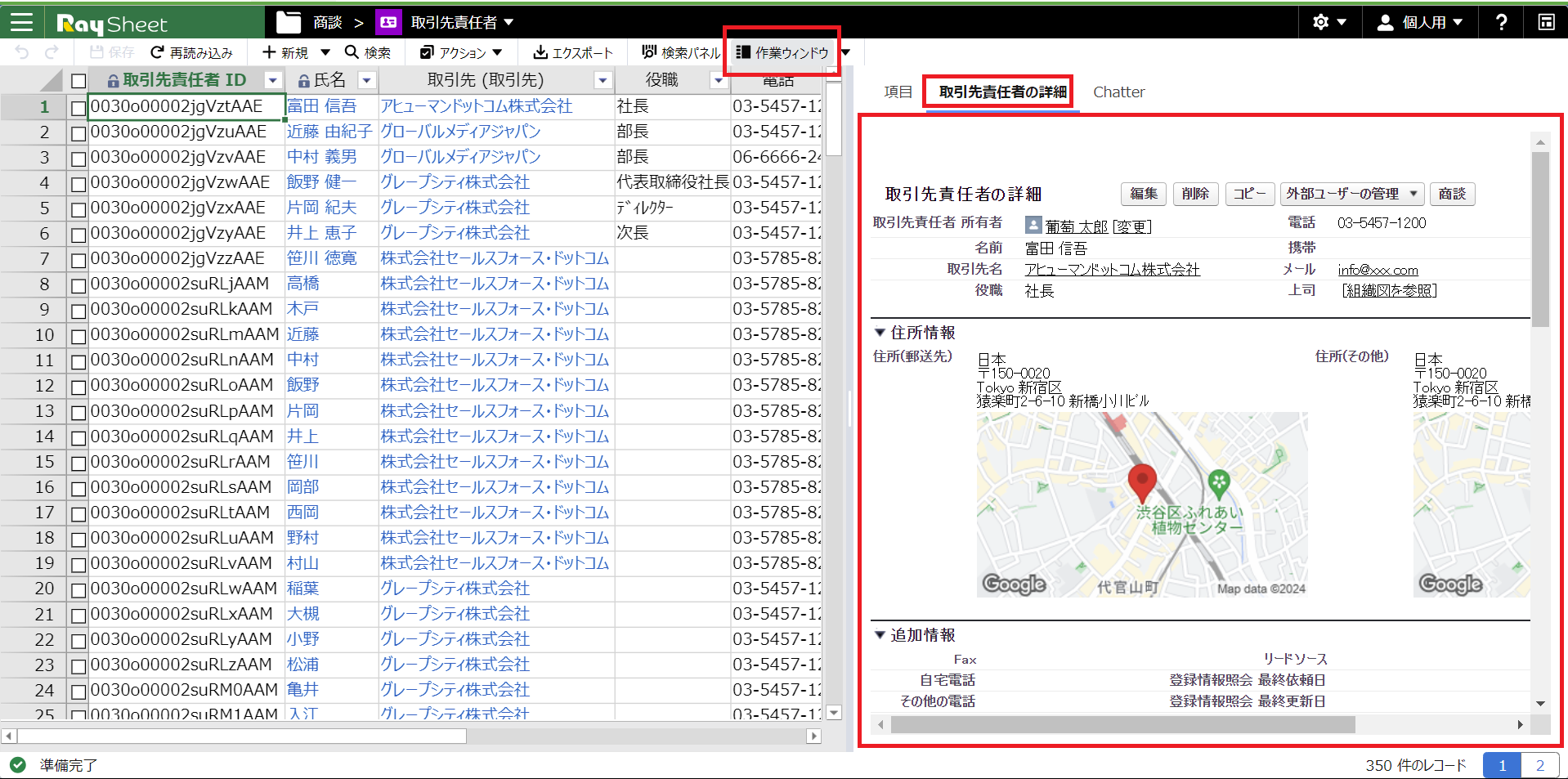Check the row 5 checkbox
The height and width of the screenshot is (779, 1568).
coord(78,209)
